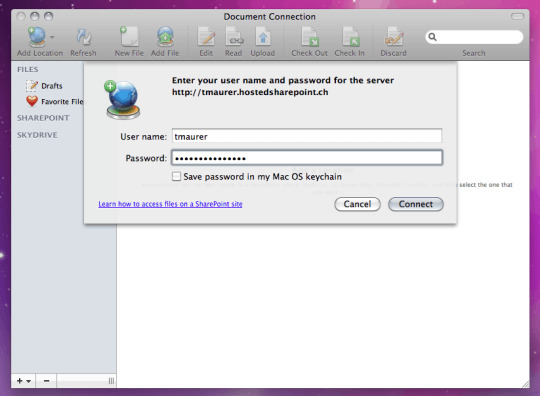Click into the User name field
Image resolution: width=540 pixels, height=396 pixels.
tap(307, 136)
